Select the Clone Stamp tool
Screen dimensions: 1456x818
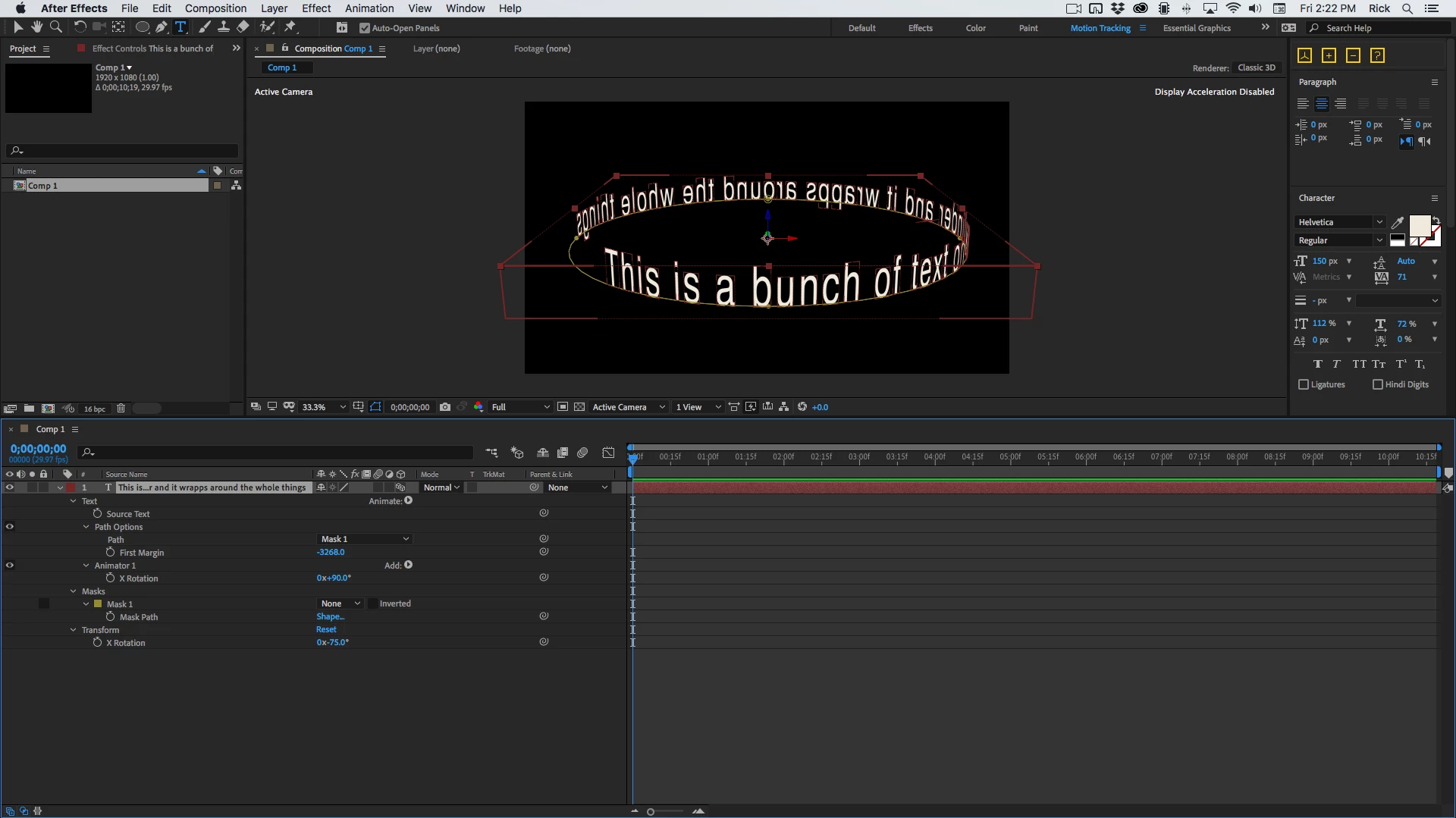tap(224, 27)
